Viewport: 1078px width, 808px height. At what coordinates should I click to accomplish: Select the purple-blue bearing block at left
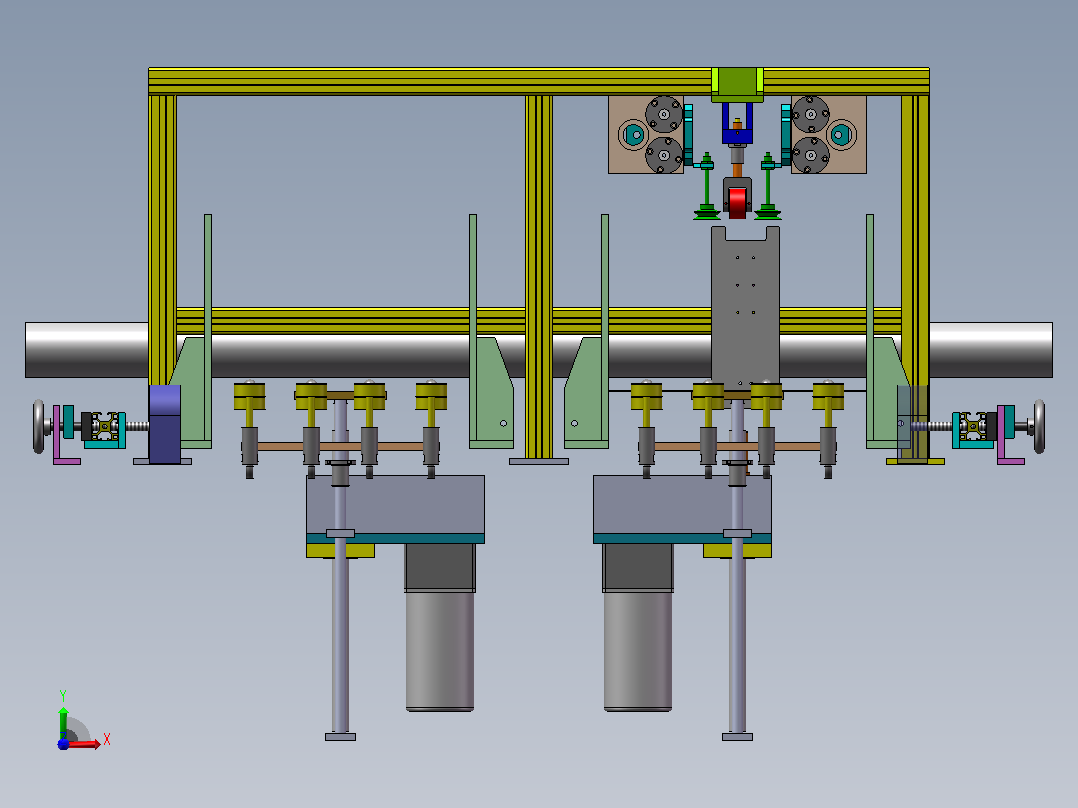coord(165,424)
